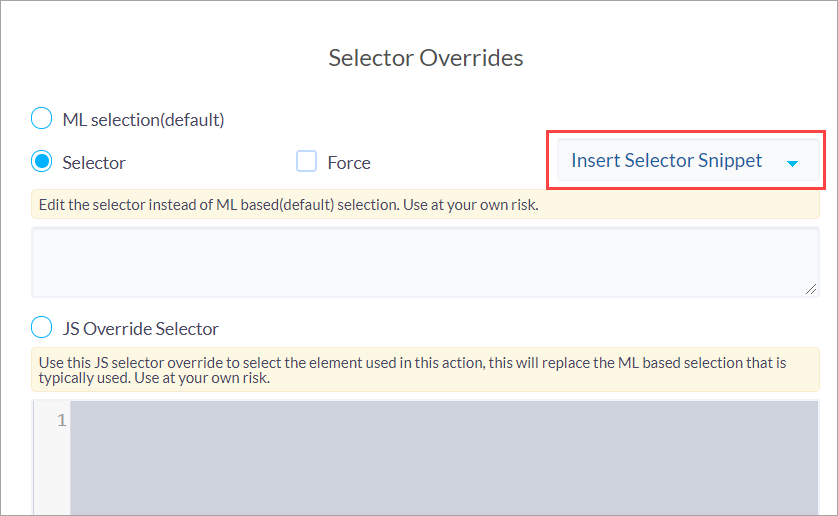
Task: Click the 'Selector' text label
Action: click(94, 163)
